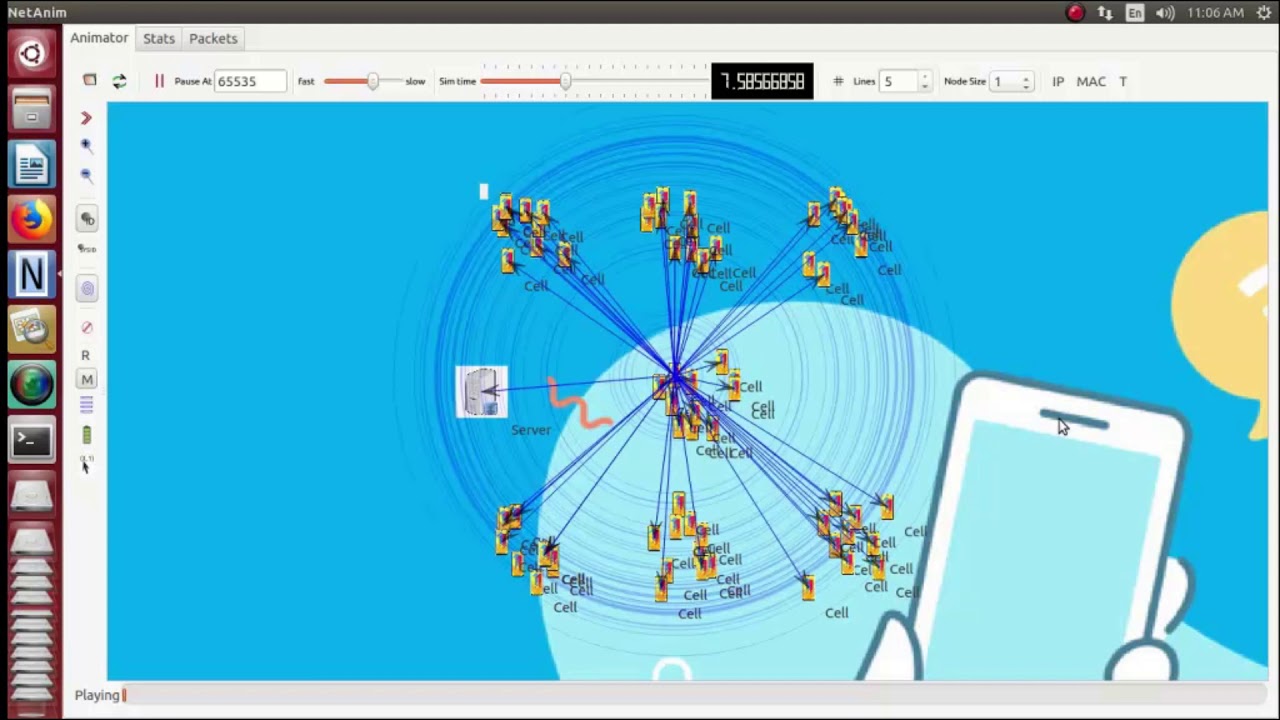Select the Server node image
This screenshot has height=720, width=1280.
tap(482, 391)
